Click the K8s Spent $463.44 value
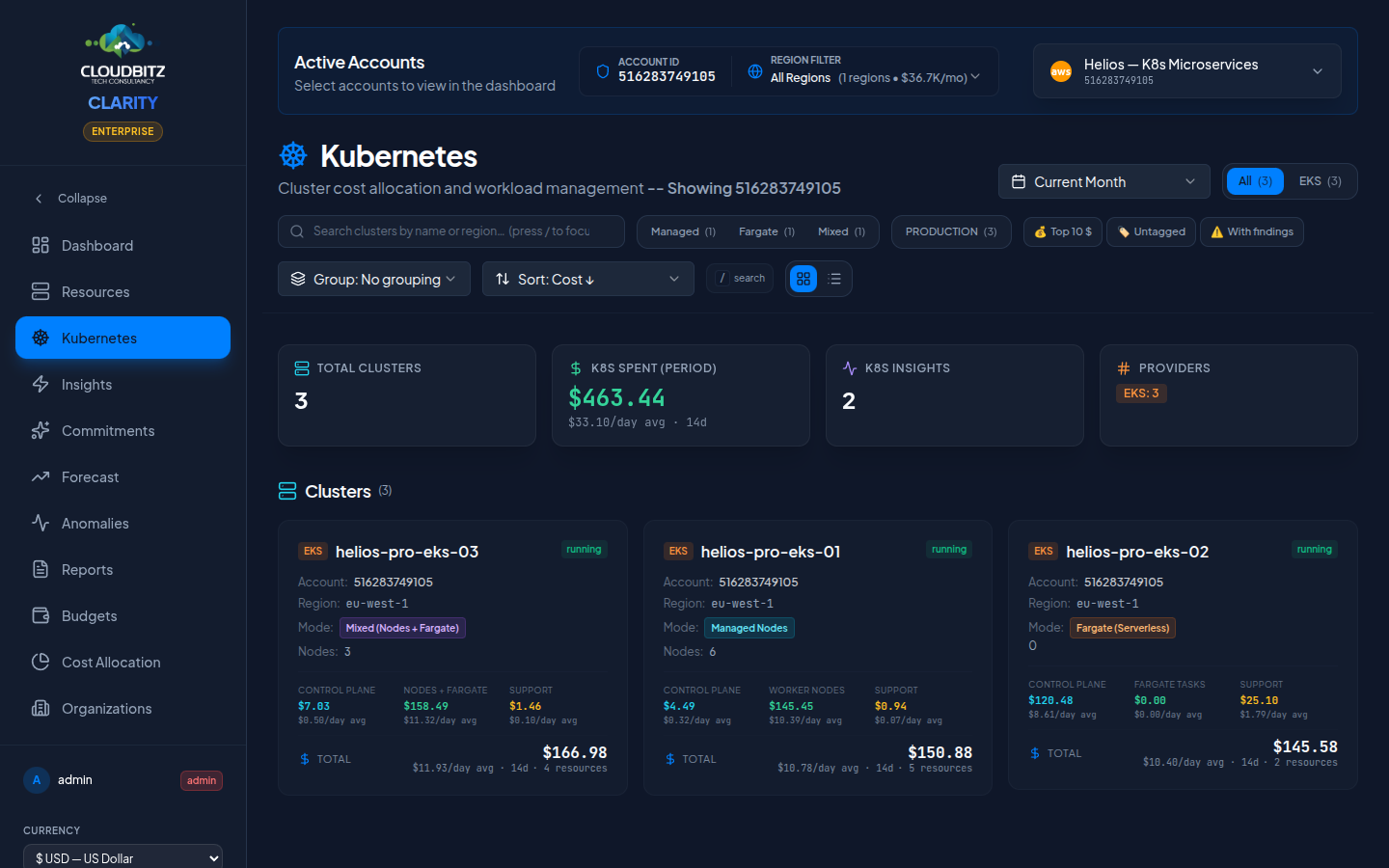1389x868 pixels. [x=616, y=397]
